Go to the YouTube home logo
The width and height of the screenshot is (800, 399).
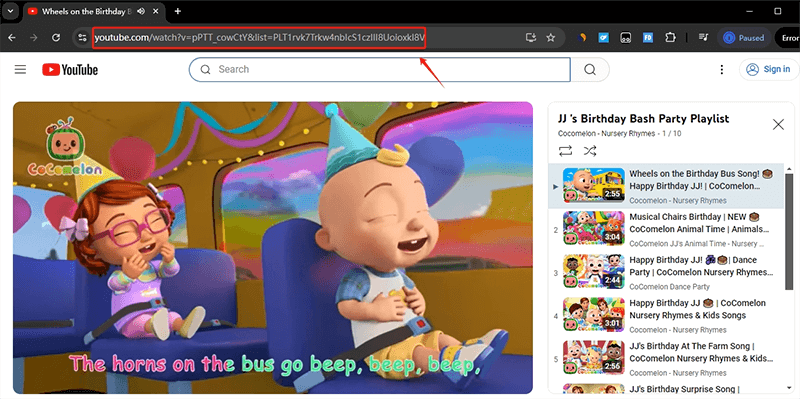point(70,70)
